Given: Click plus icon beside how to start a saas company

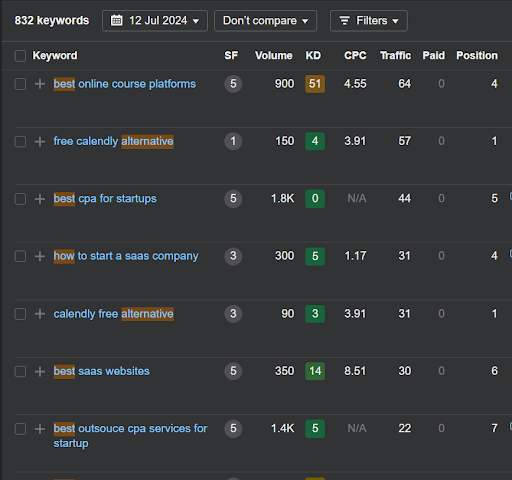Looking at the screenshot, I should click(x=40, y=256).
